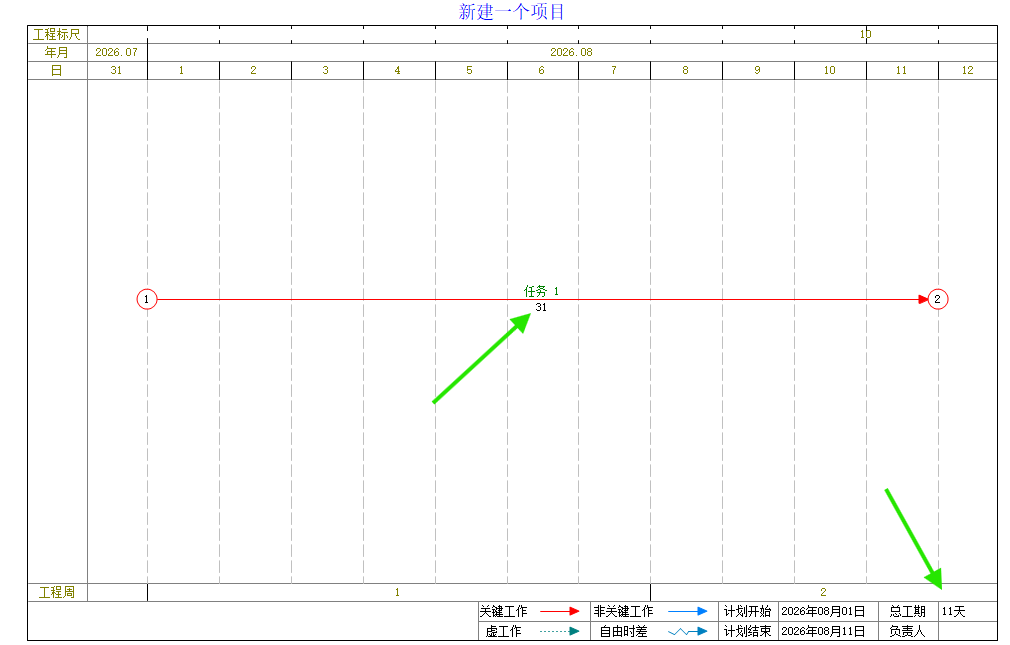Click the blue non-critical arrow in legend
Image resolution: width=1010 pixels, height=645 pixels.
tap(687, 611)
